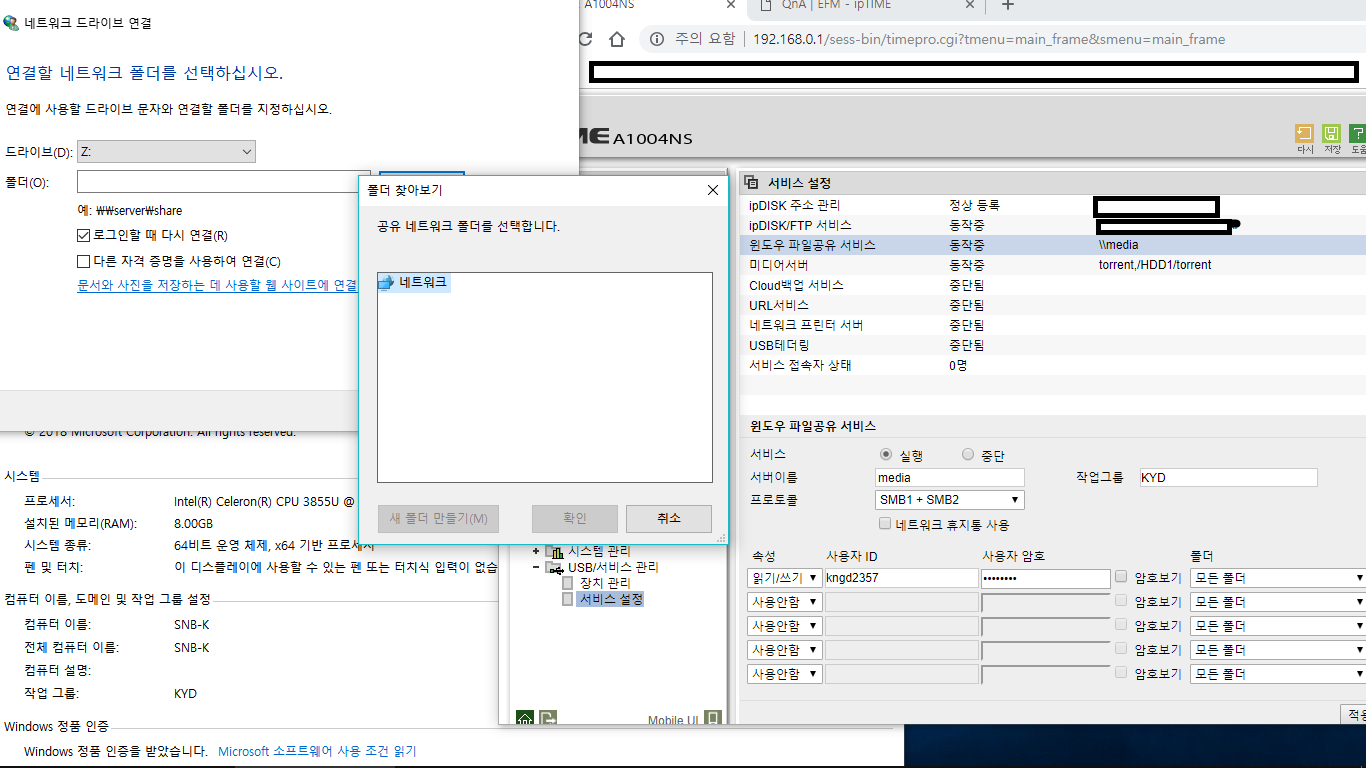Select the USB테더링 row
The image size is (1366, 768).
[1053, 345]
